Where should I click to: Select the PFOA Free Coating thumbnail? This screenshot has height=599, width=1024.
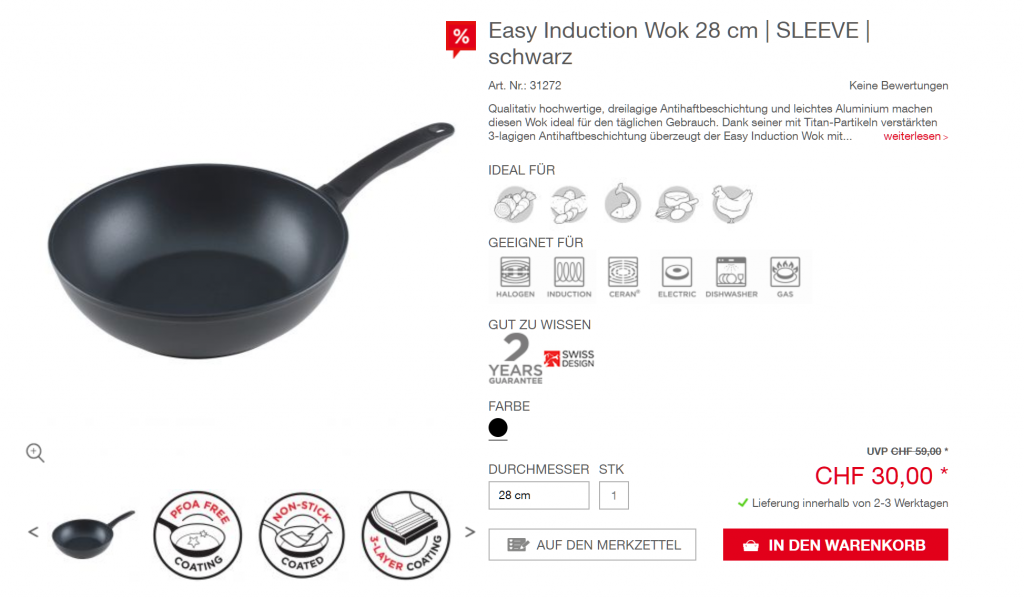pos(198,535)
